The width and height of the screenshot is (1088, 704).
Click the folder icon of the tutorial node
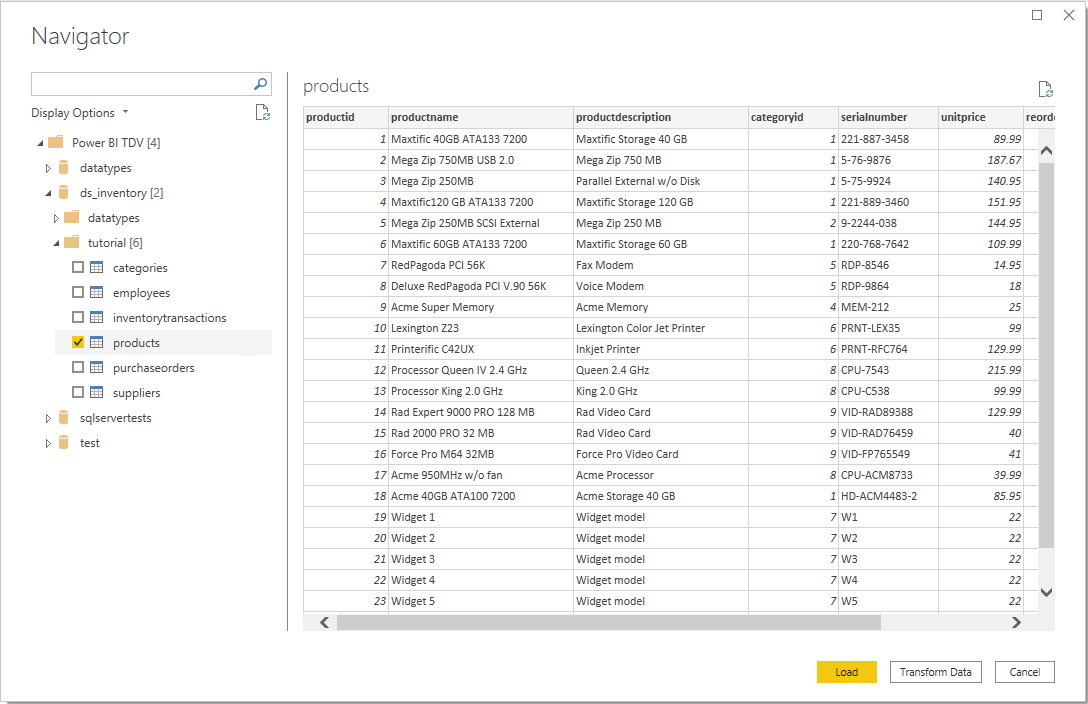coord(72,242)
